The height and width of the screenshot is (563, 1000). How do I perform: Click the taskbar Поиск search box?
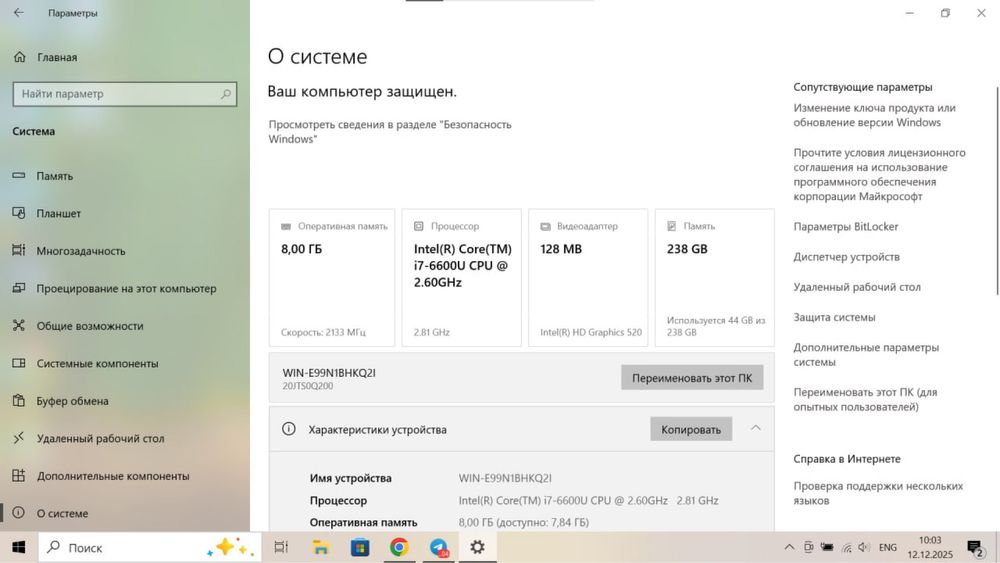click(x=150, y=547)
